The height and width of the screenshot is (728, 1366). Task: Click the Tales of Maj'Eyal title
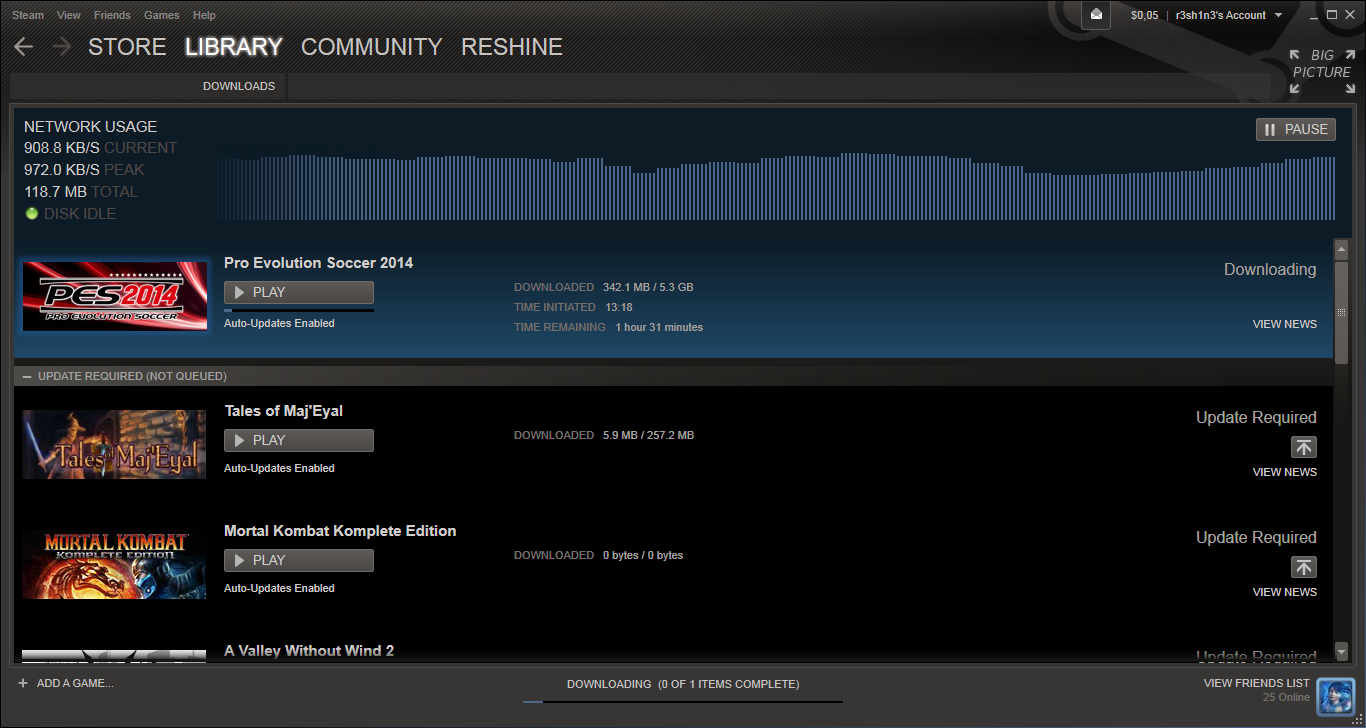(x=283, y=411)
